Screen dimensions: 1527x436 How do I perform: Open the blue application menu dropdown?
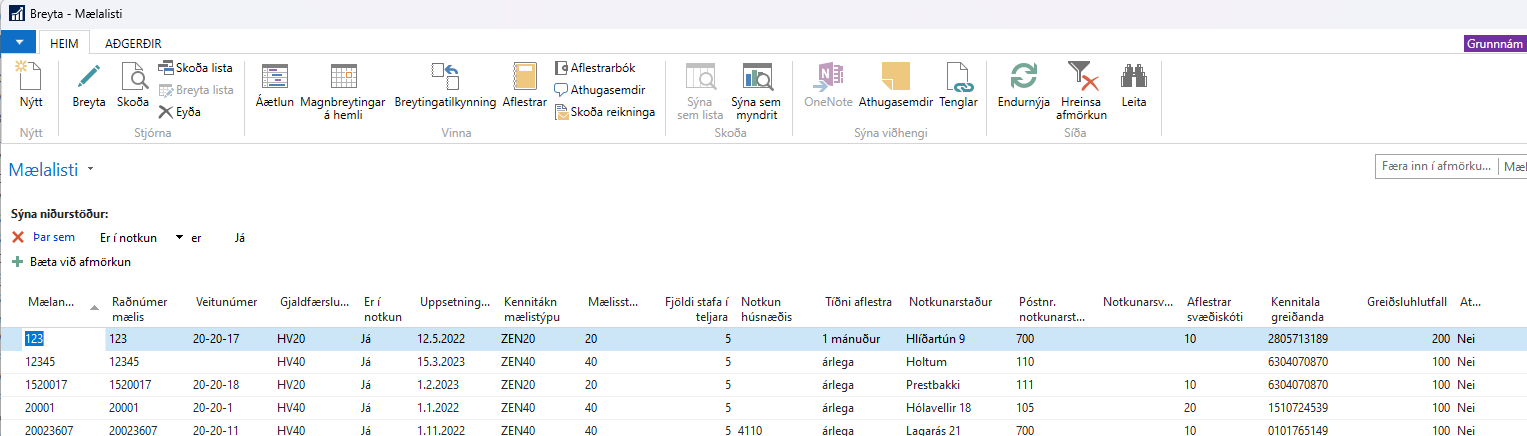click(x=18, y=43)
